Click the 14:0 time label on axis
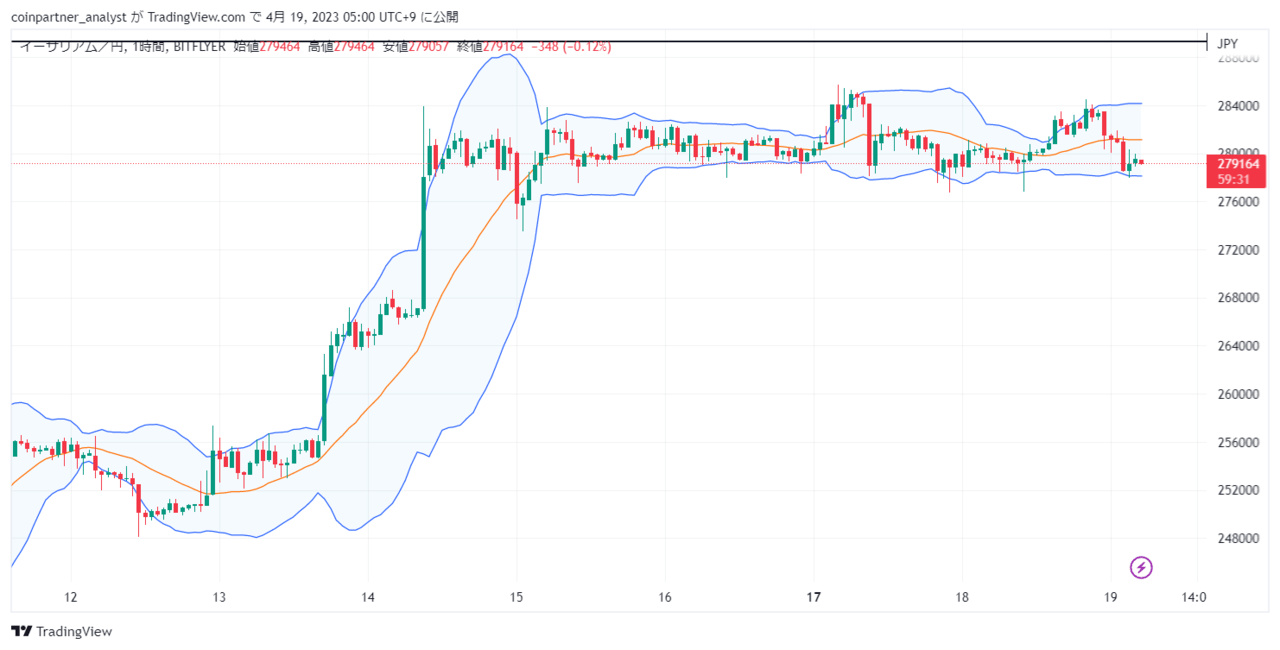 tap(1194, 598)
